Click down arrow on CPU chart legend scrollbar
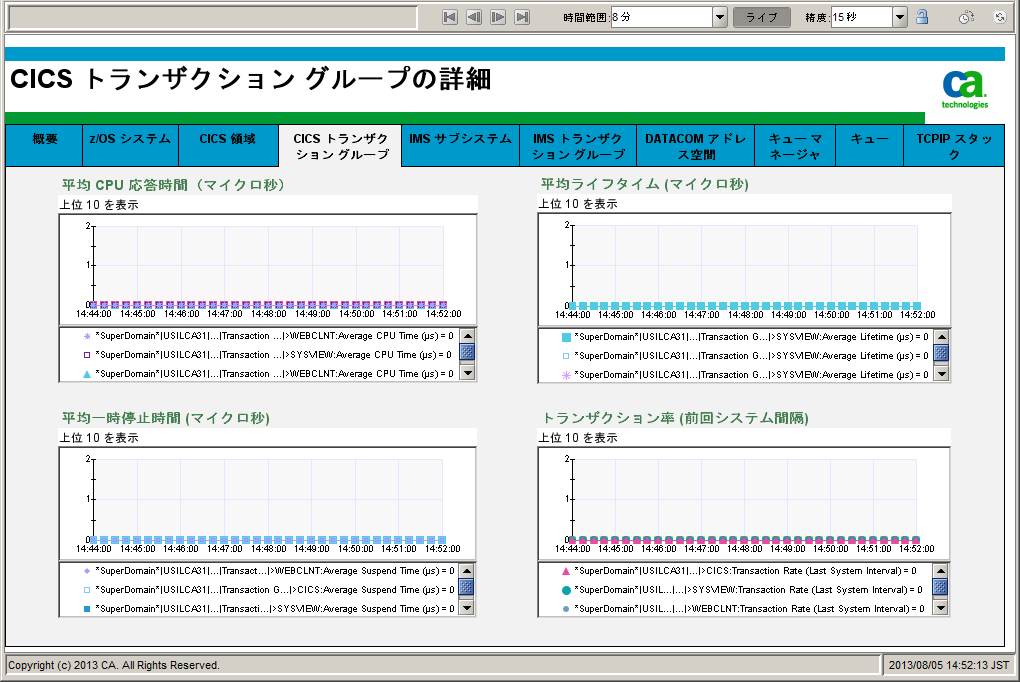This screenshot has height=682, width=1020. [466, 375]
